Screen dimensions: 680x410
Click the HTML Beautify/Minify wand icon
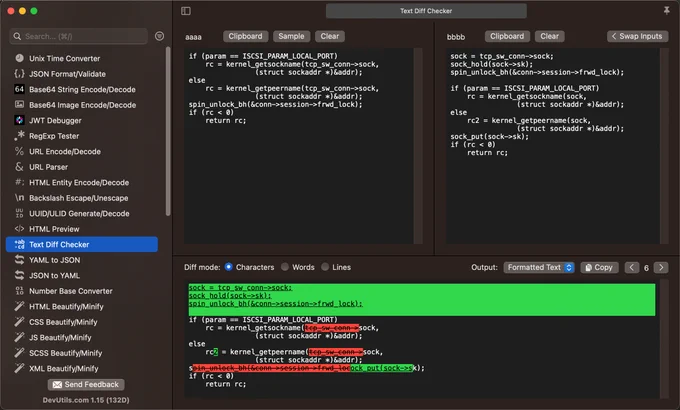click(x=19, y=306)
